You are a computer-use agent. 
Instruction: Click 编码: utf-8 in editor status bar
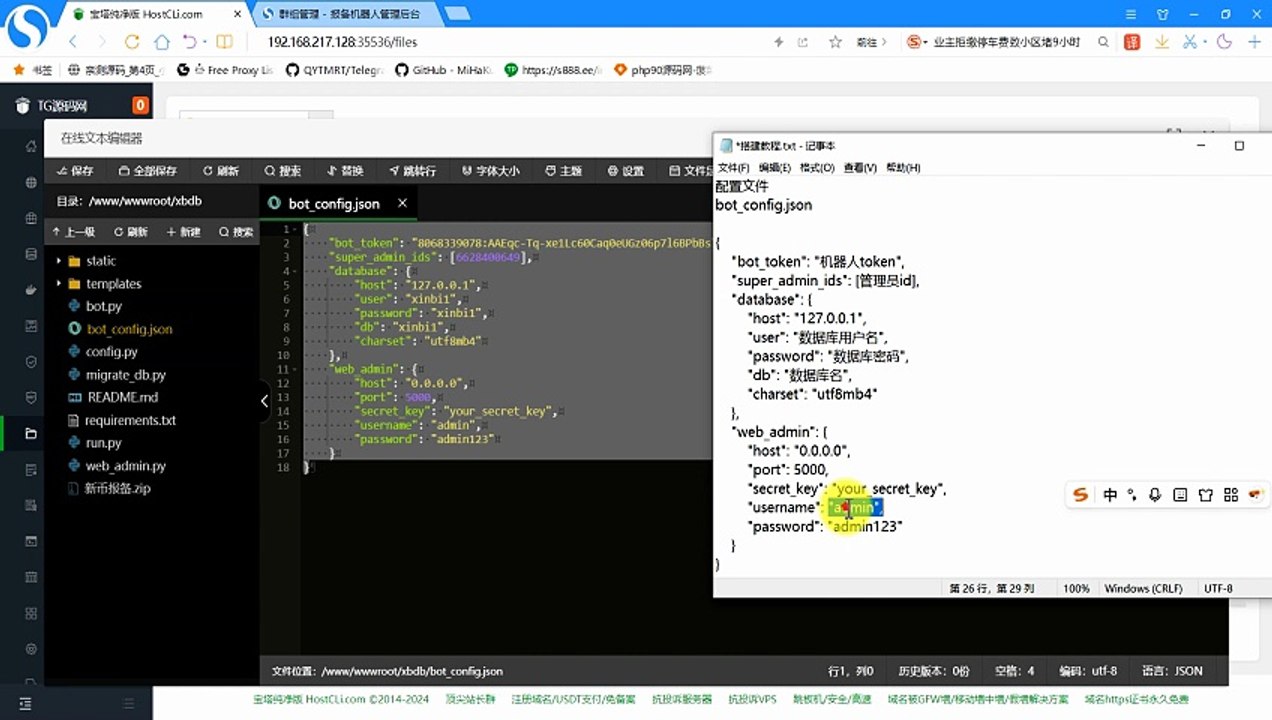1088,671
